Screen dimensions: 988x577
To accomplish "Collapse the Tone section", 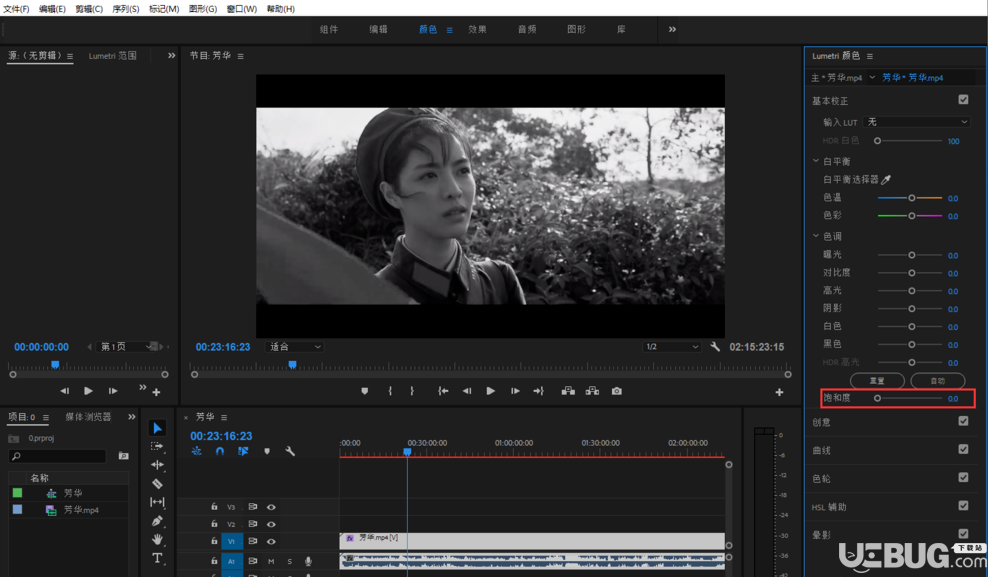I will point(816,236).
